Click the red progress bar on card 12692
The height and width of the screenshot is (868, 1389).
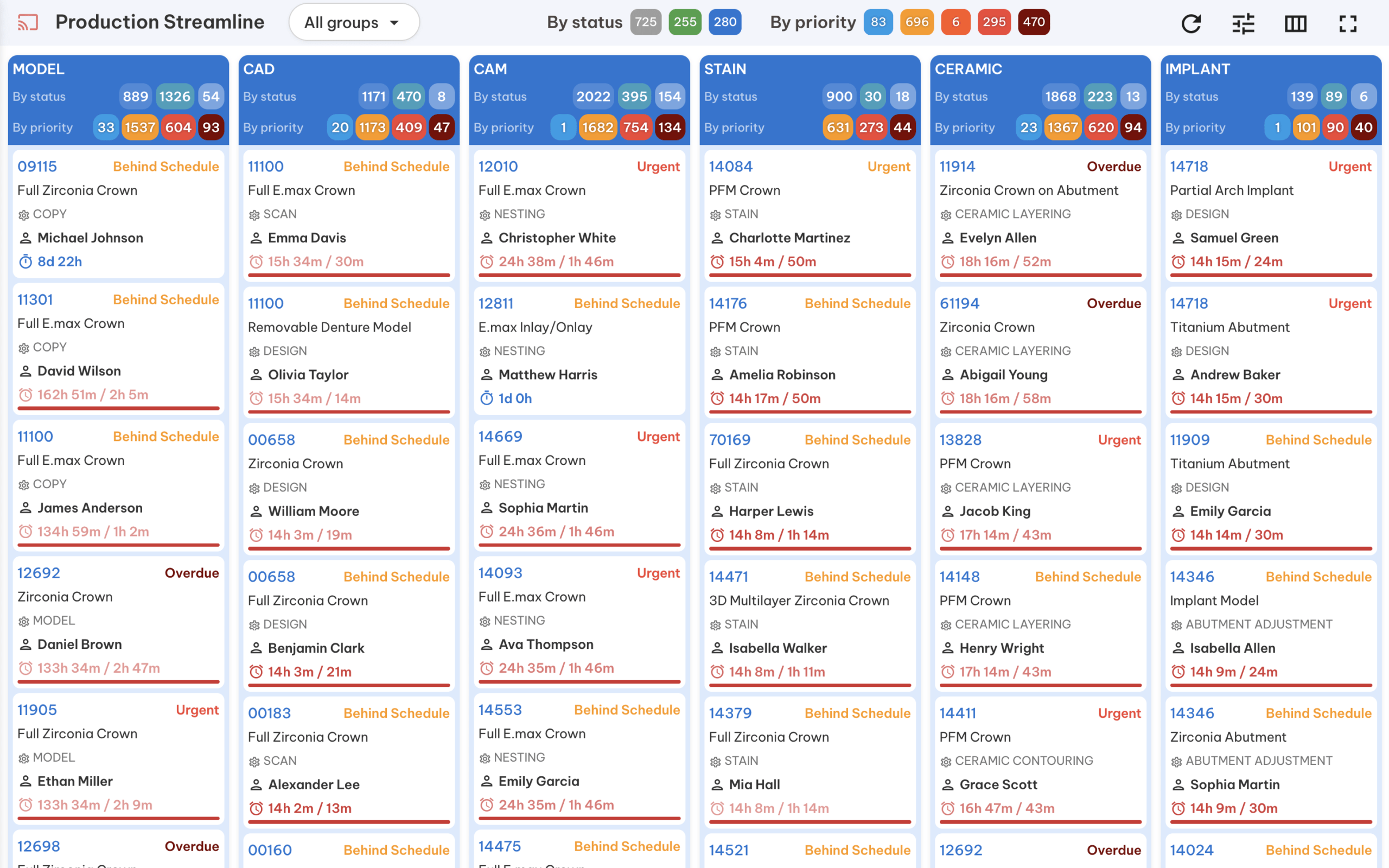(x=118, y=681)
